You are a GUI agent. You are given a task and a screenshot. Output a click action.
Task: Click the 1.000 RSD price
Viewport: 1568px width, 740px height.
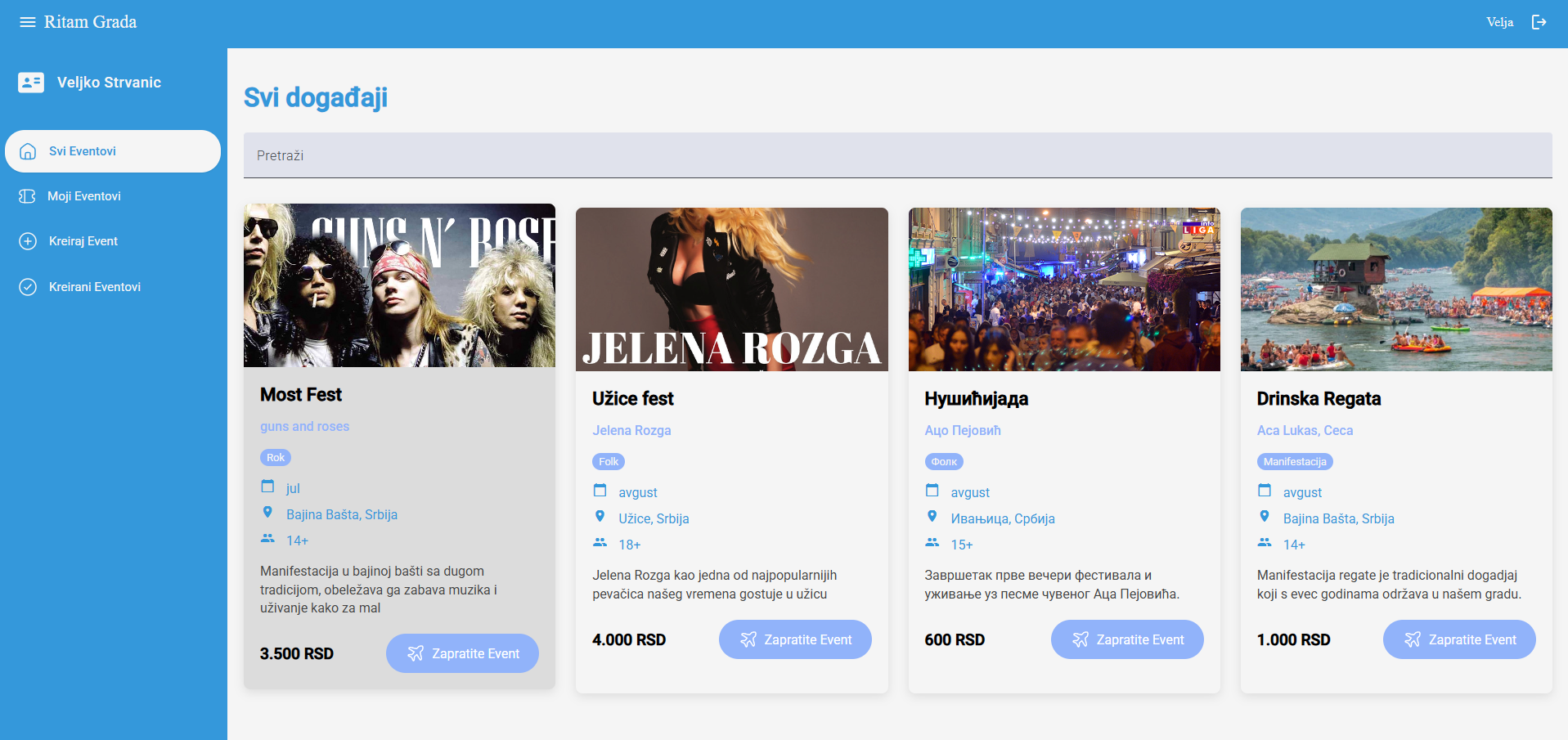(1294, 640)
